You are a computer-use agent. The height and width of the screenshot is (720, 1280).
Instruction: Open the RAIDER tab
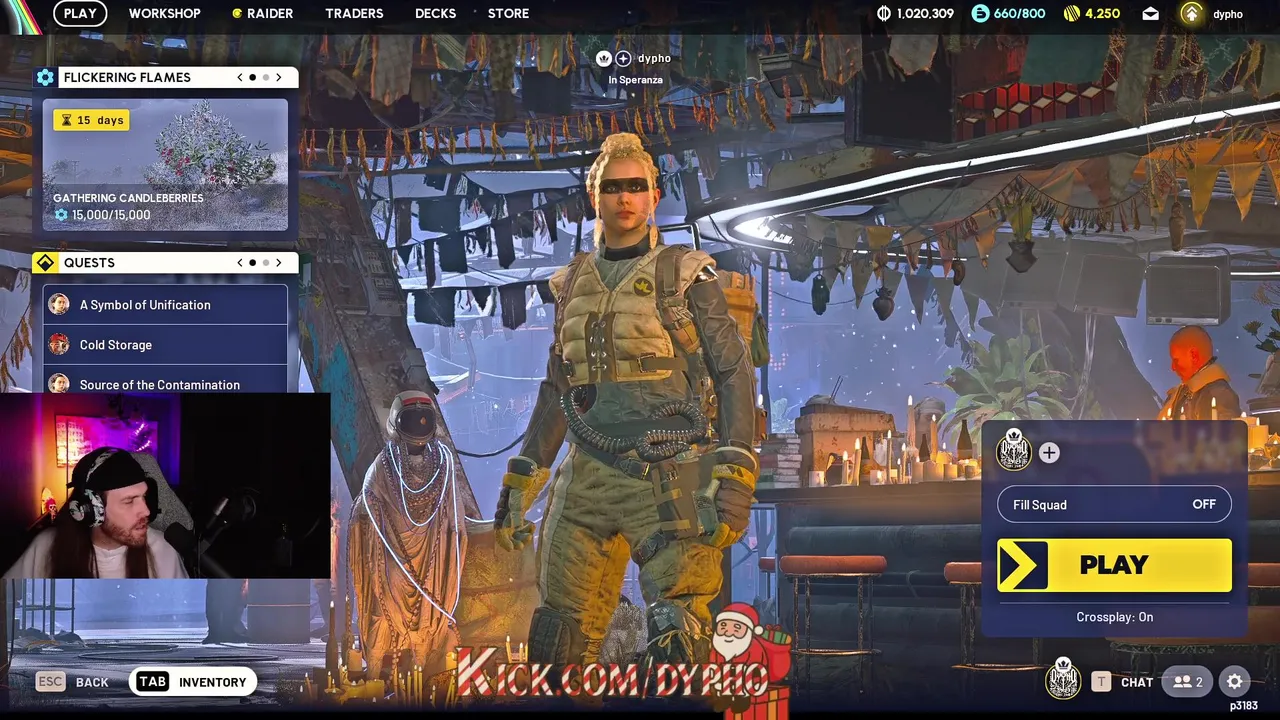coord(262,13)
